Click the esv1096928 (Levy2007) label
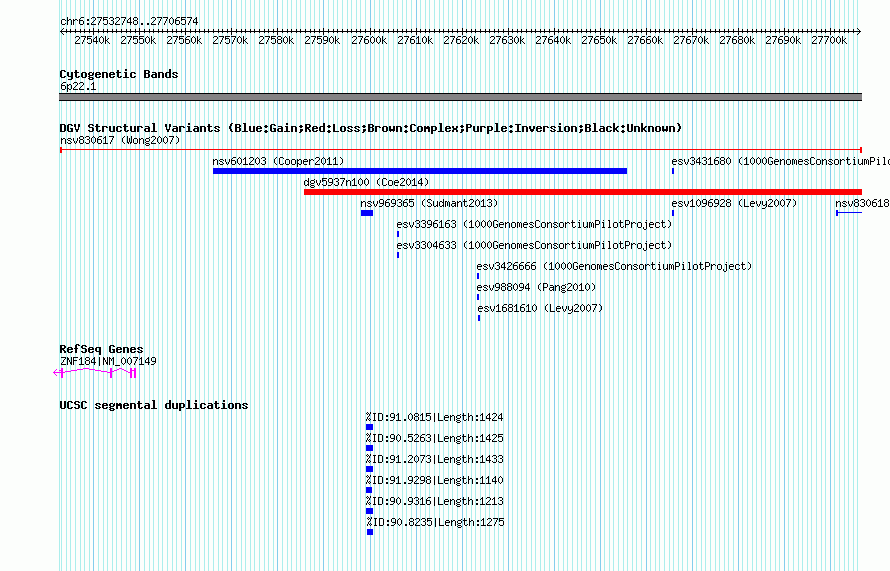This screenshot has width=890, height=571. click(734, 203)
